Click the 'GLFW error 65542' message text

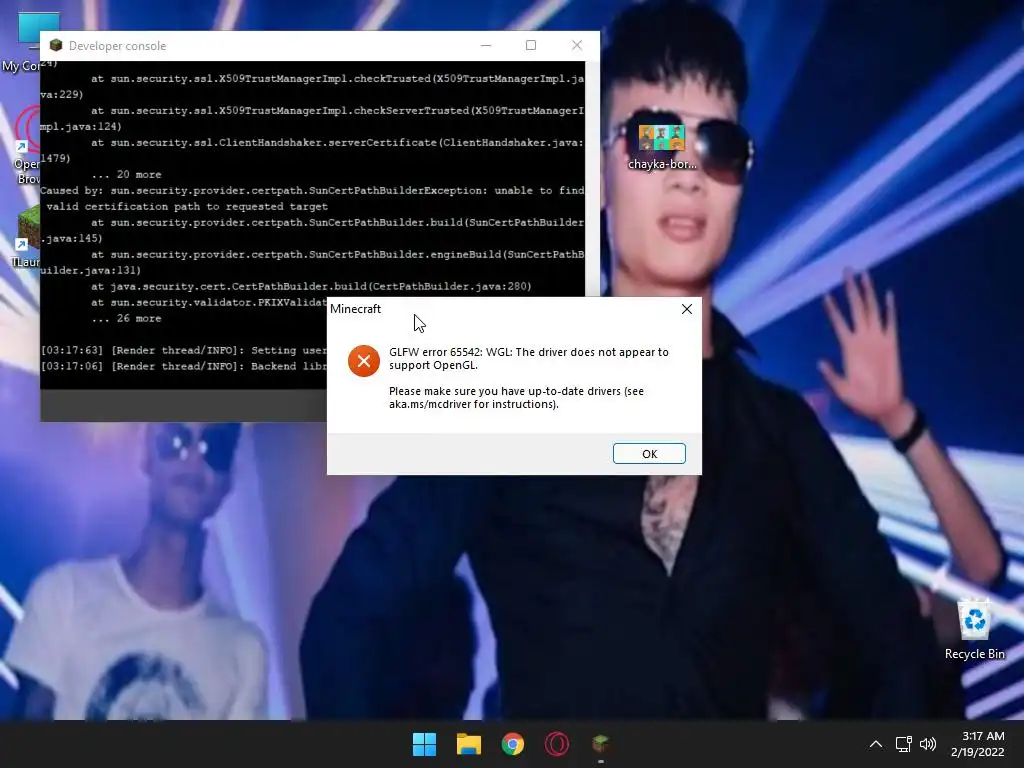point(529,359)
